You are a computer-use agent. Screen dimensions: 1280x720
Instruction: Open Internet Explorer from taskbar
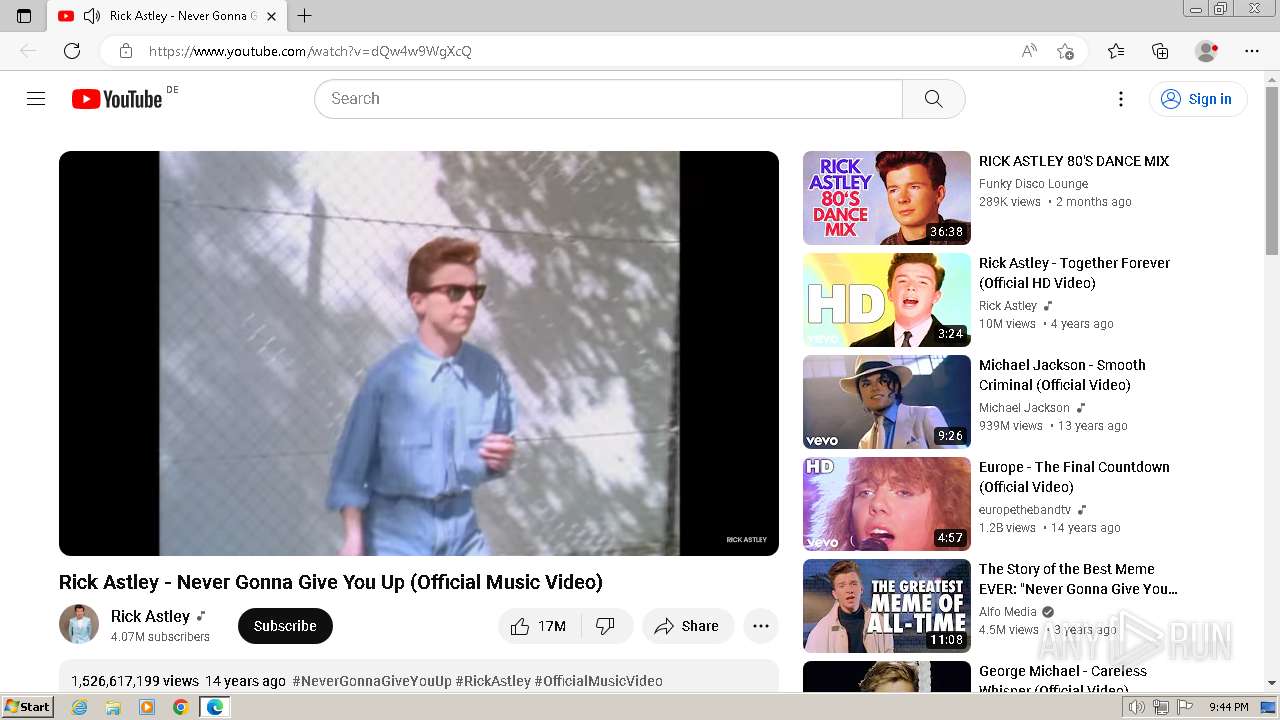pyautogui.click(x=79, y=707)
